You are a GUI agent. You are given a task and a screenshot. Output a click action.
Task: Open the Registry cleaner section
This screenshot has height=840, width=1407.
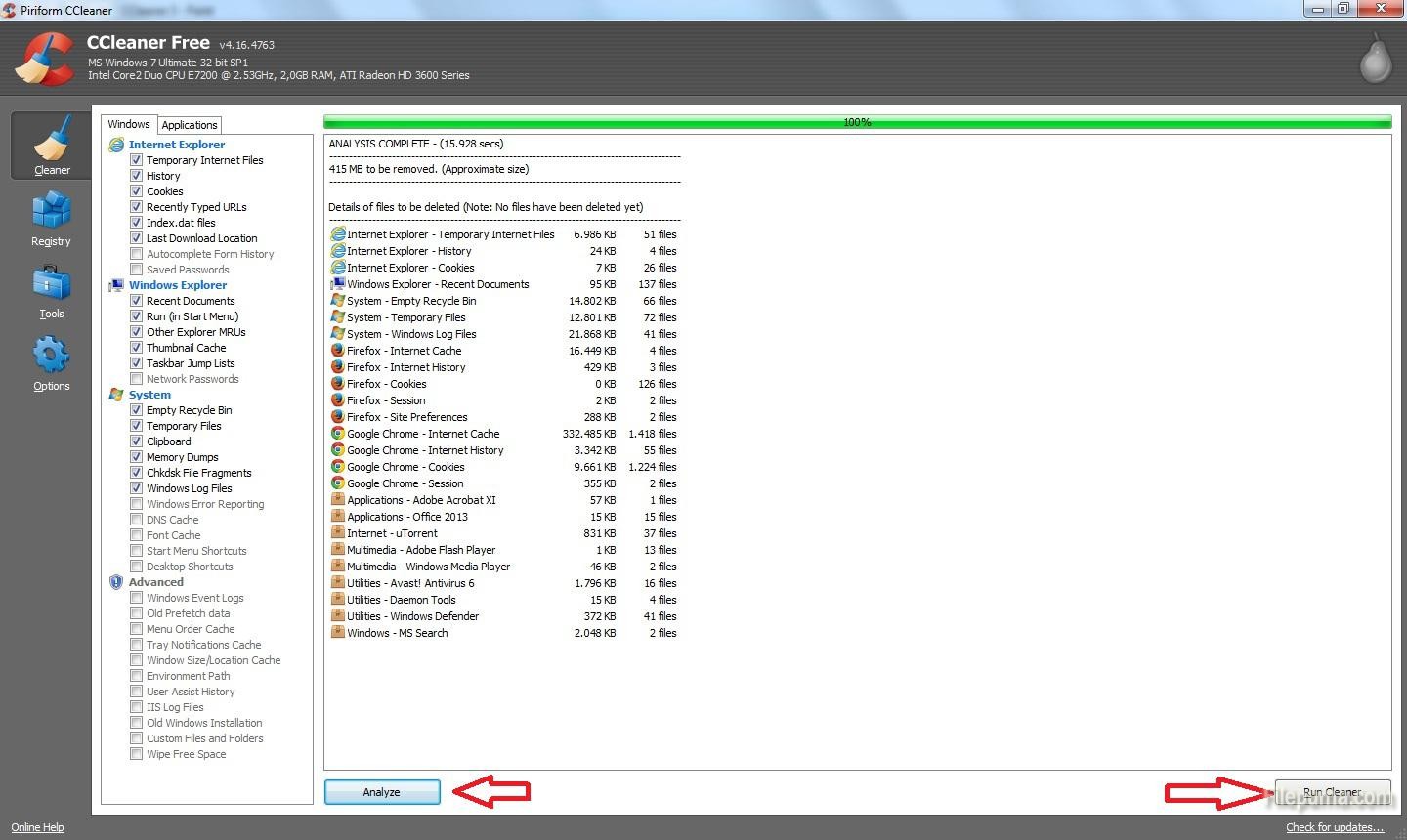click(x=51, y=218)
